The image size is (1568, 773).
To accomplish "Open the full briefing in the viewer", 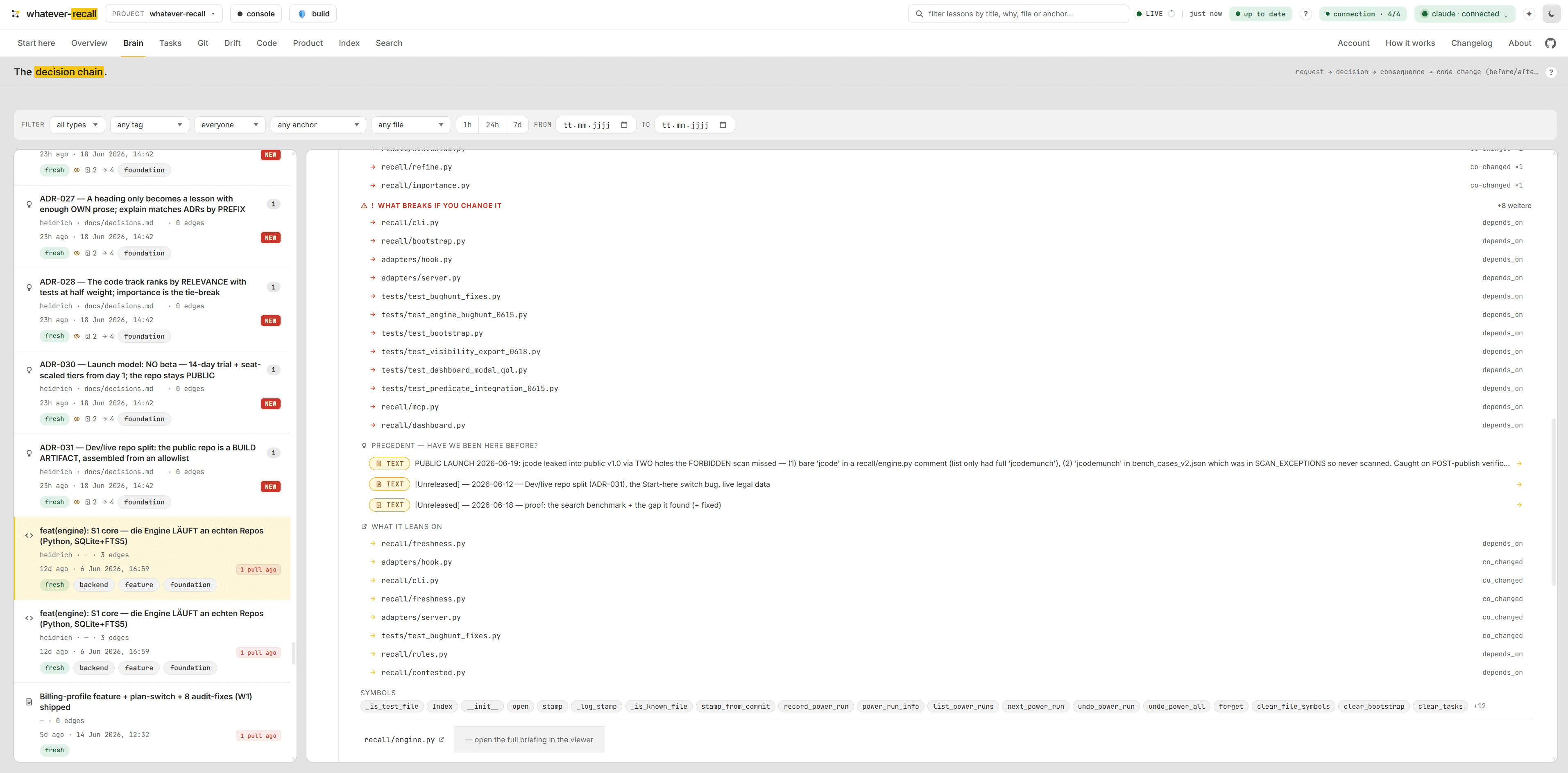I will tap(529, 739).
